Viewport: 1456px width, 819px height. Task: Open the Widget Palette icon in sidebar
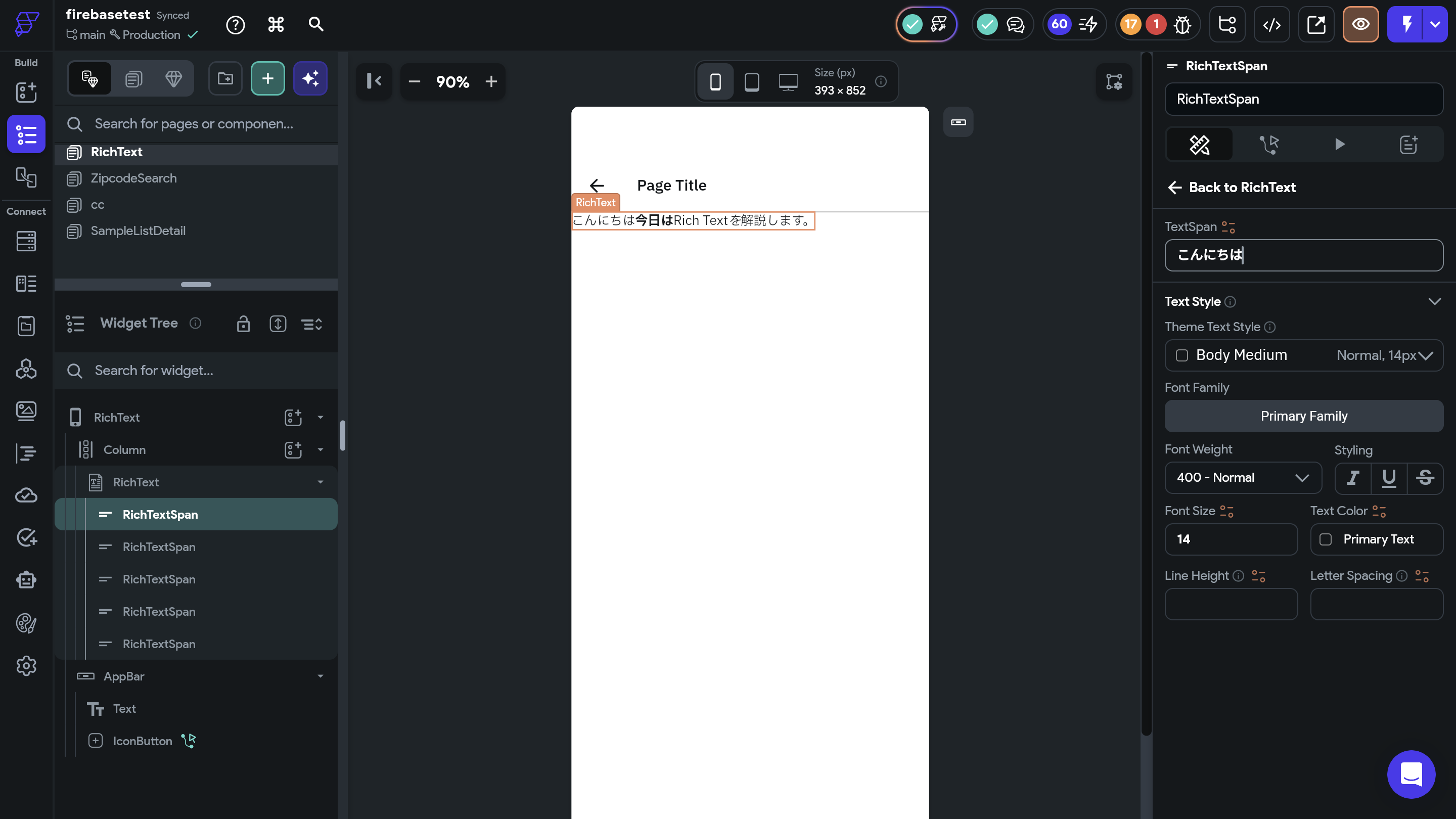click(x=26, y=92)
